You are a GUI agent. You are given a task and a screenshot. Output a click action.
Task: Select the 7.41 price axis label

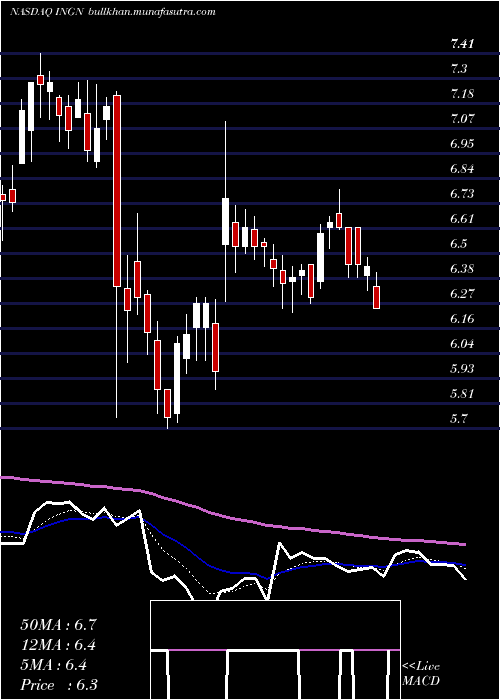462,44
